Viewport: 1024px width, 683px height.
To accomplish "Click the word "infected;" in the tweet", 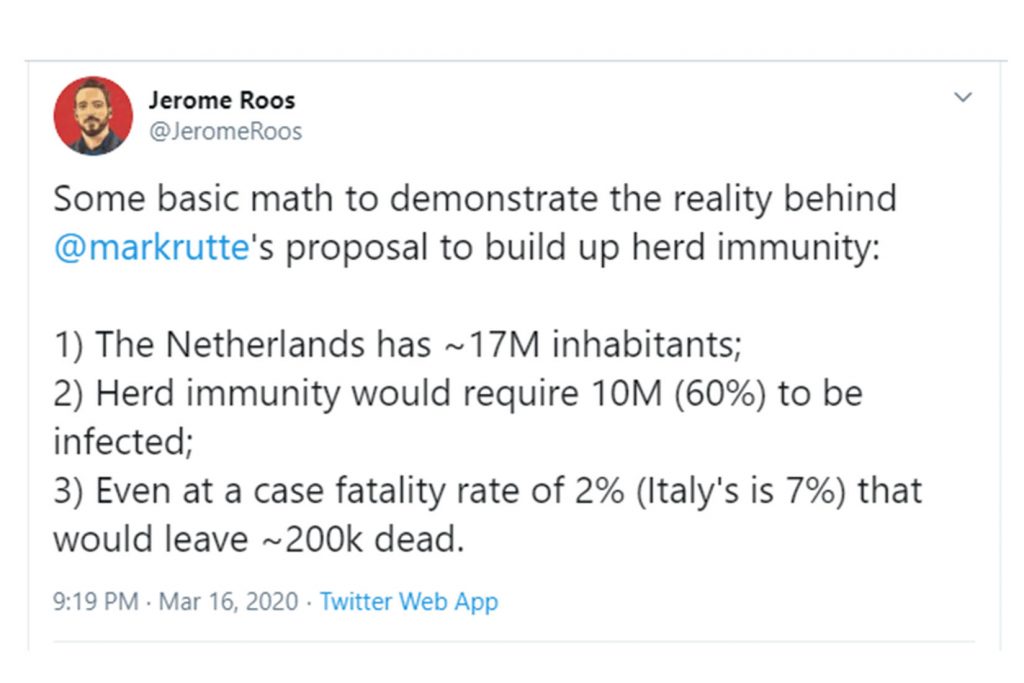I will 121,441.
